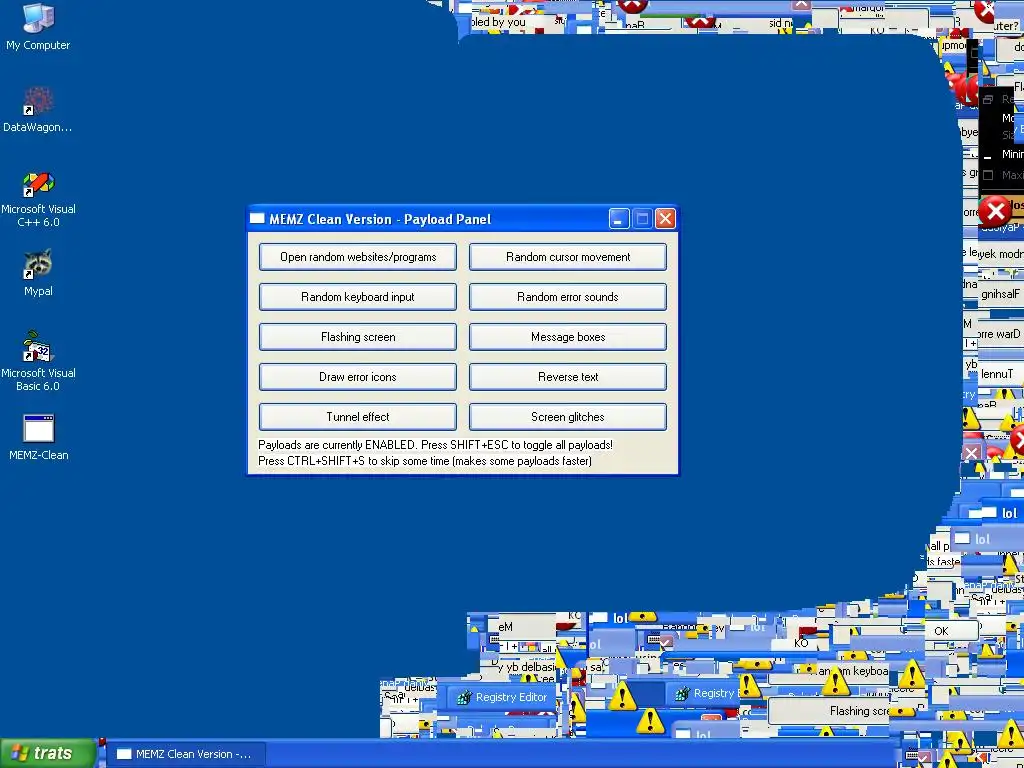Close the MEMZ Payload Panel window

tap(665, 219)
